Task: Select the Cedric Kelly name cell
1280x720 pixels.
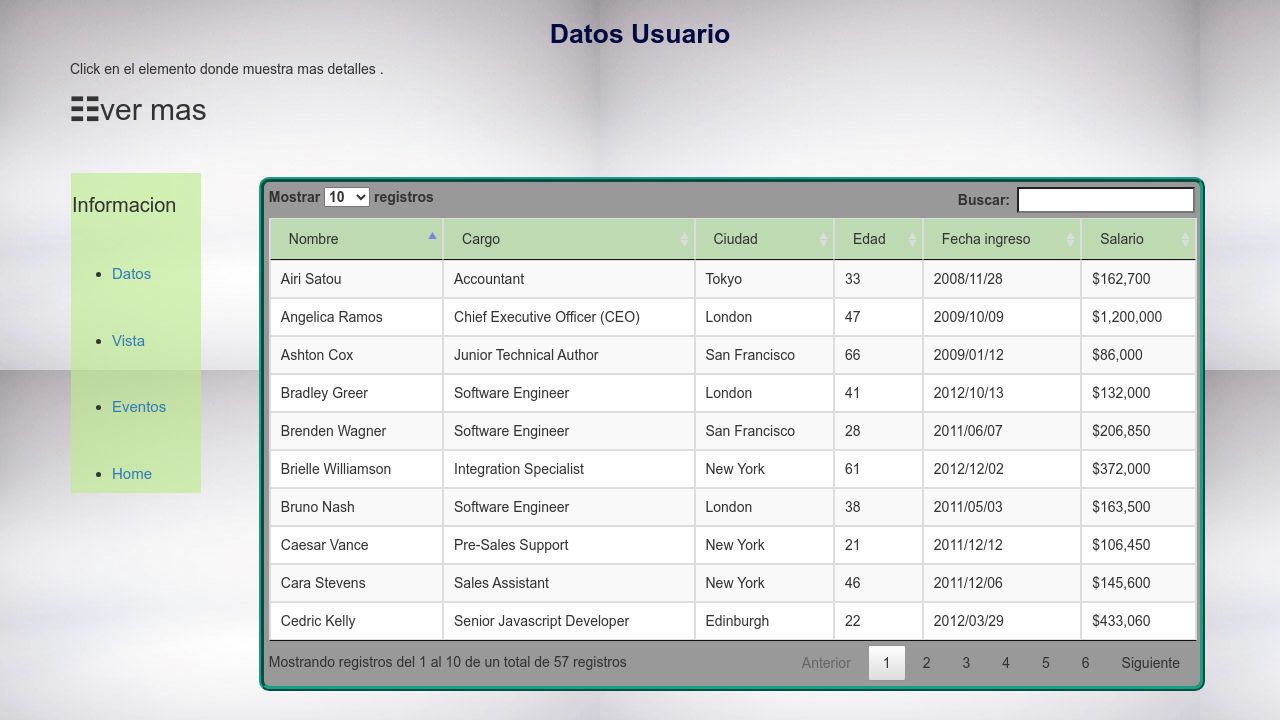Action: click(x=356, y=621)
